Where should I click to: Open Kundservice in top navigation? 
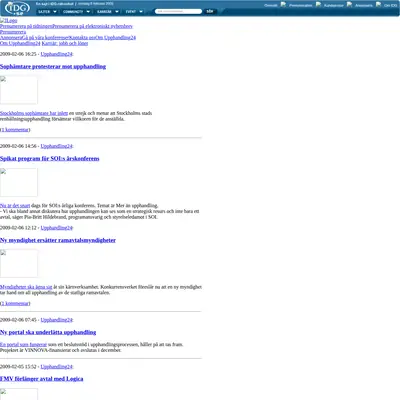click(334, 5)
